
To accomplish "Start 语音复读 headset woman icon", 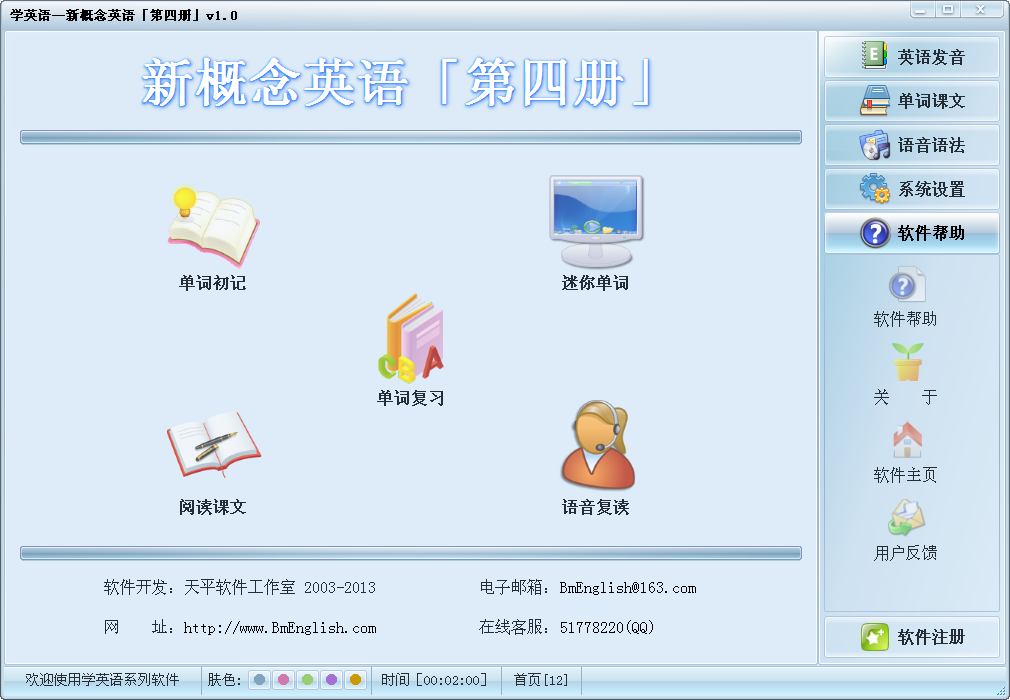I will (598, 444).
